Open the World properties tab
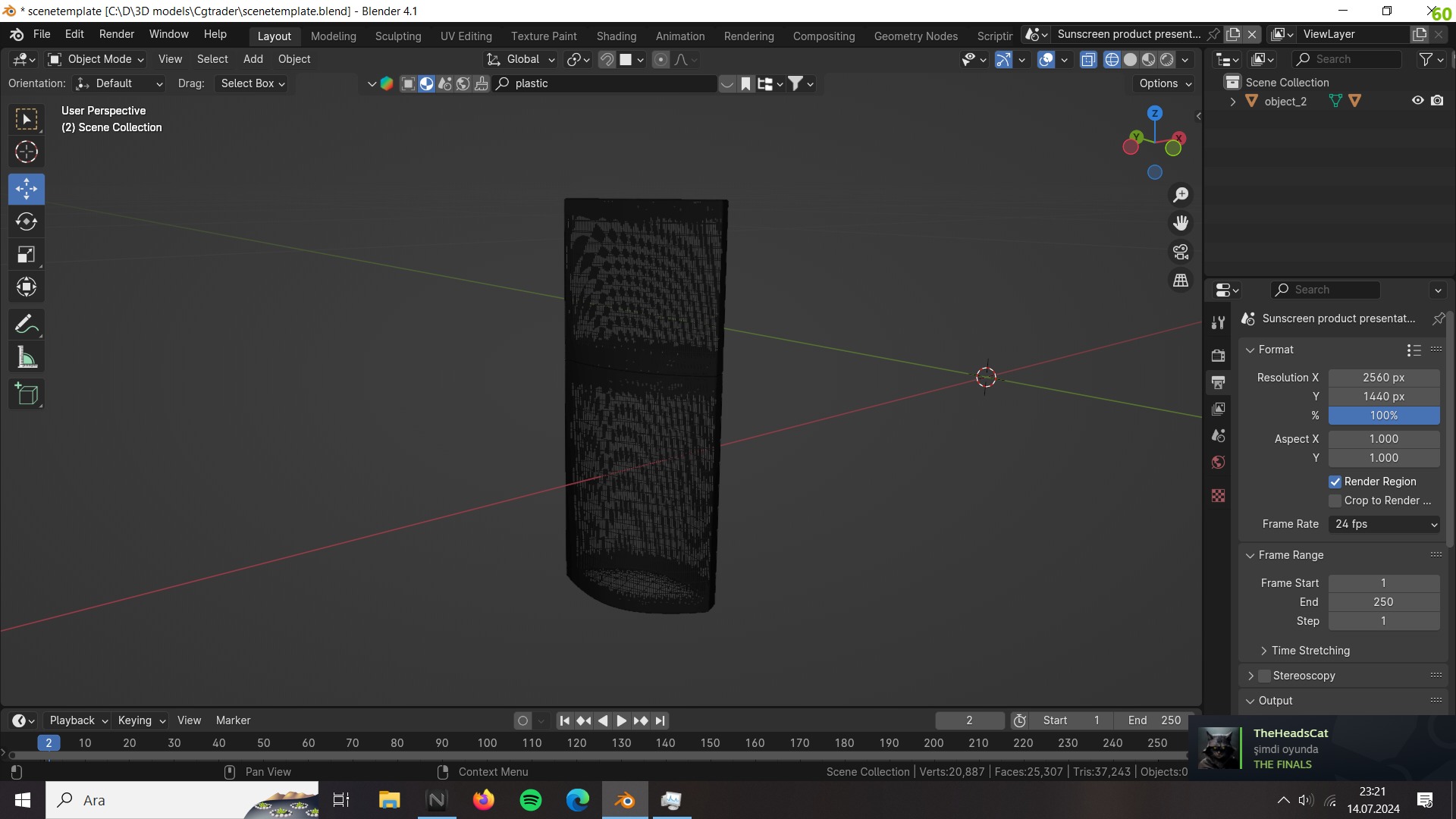 click(1218, 462)
